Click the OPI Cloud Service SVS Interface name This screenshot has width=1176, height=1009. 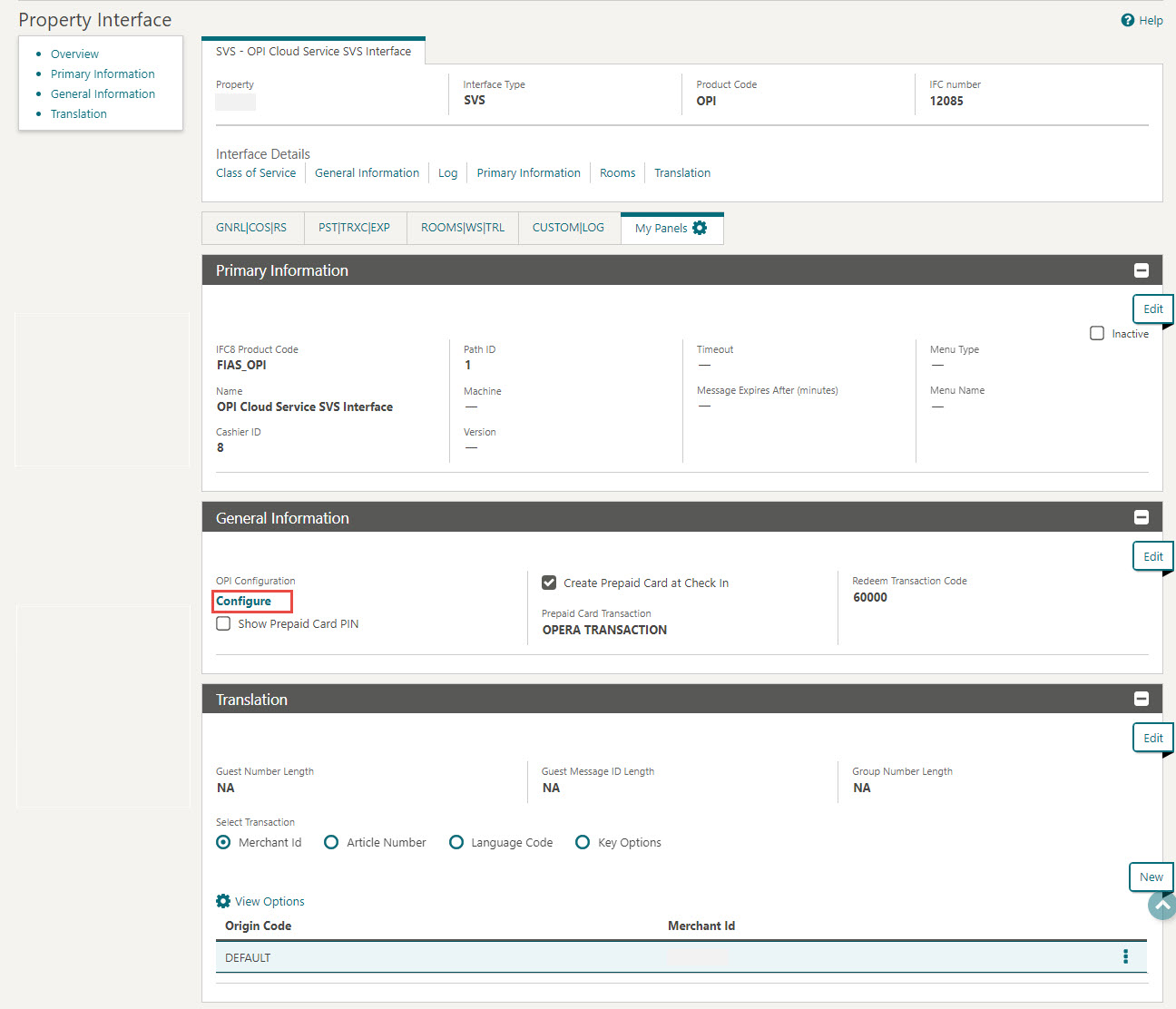(305, 407)
